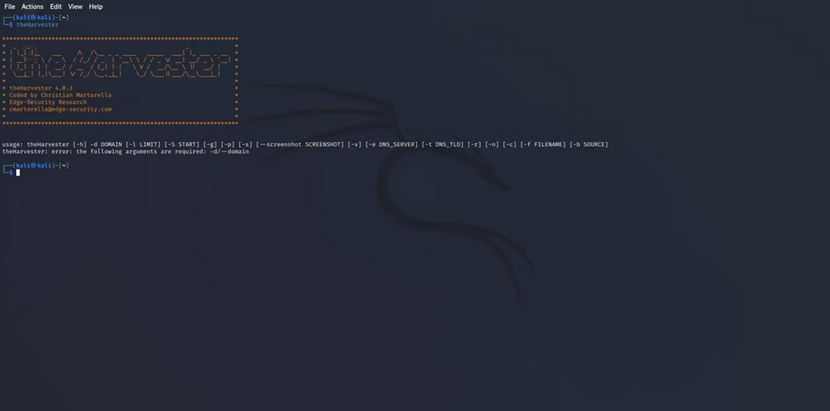Image resolution: width=830 pixels, height=411 pixels.
Task: Open the File menu
Action: [10, 7]
